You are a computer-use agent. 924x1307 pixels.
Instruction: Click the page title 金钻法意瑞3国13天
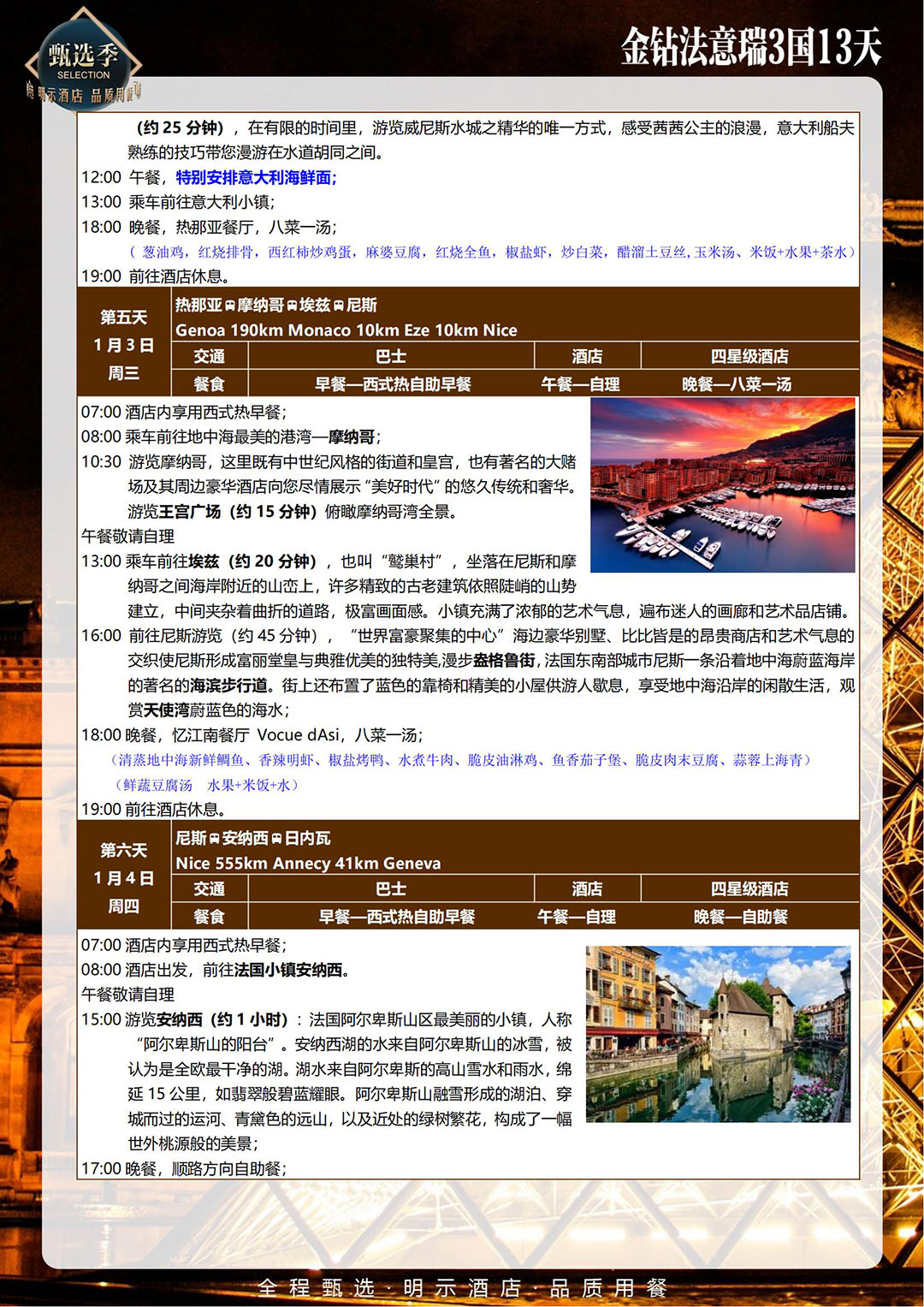tap(750, 46)
